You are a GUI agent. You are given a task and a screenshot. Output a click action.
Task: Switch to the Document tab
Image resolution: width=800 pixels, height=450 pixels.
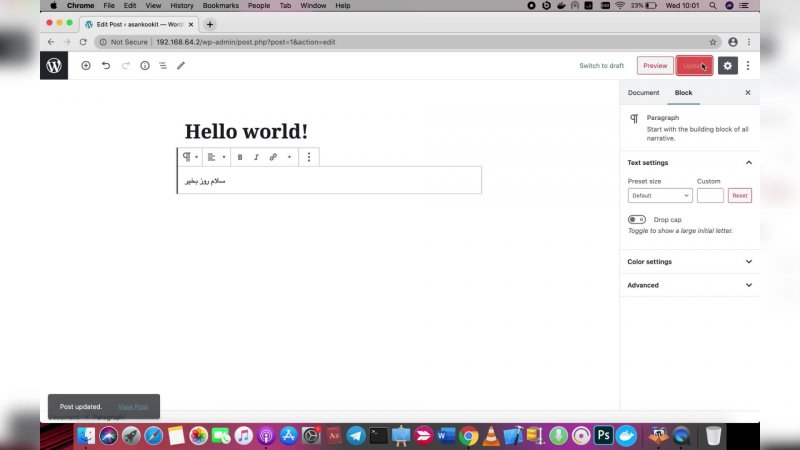(x=643, y=93)
